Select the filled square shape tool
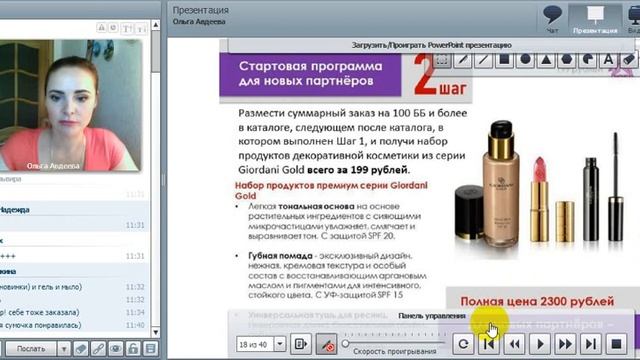This screenshot has width=640, height=360. tap(504, 60)
